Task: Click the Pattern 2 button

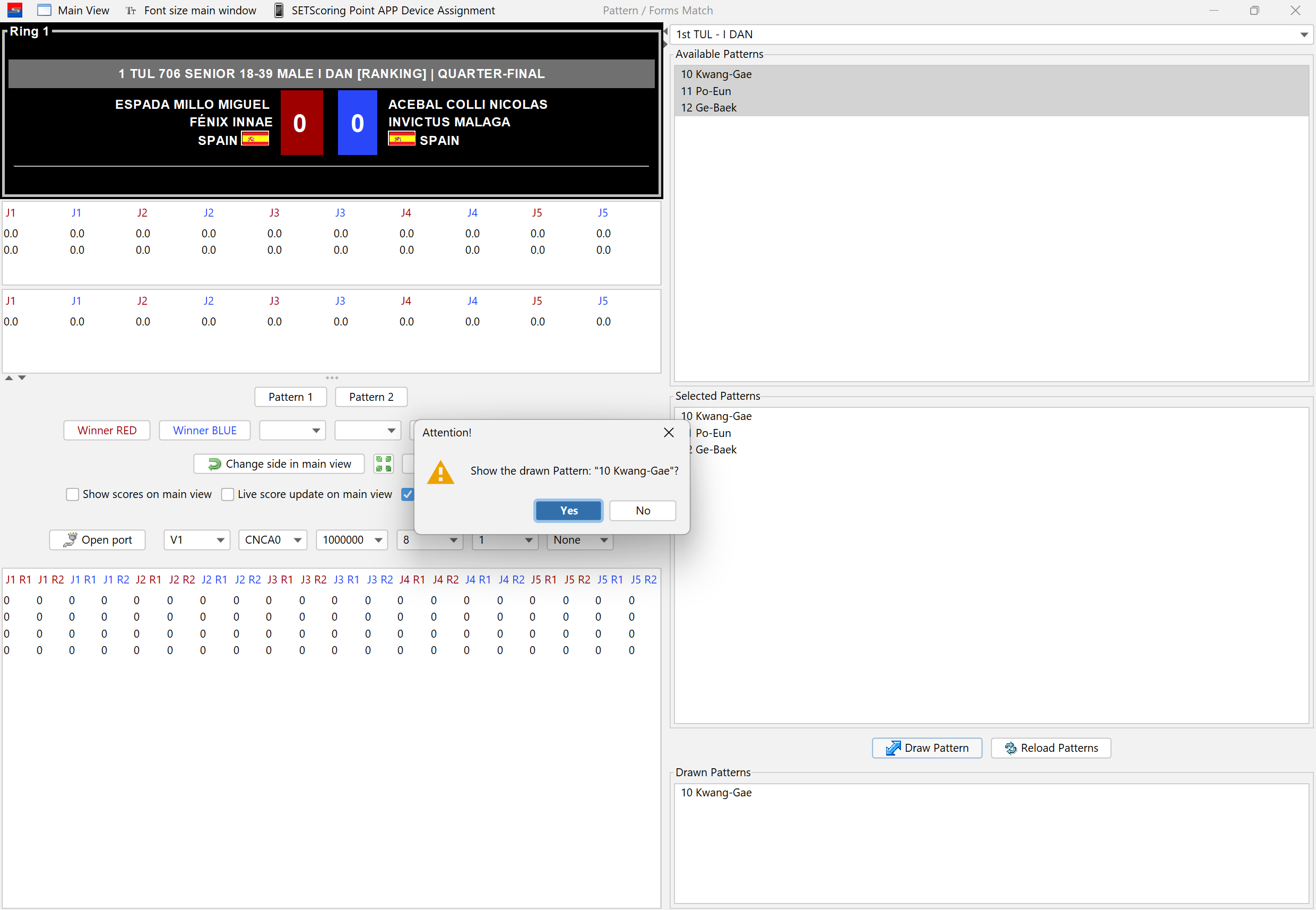Action: click(x=371, y=397)
